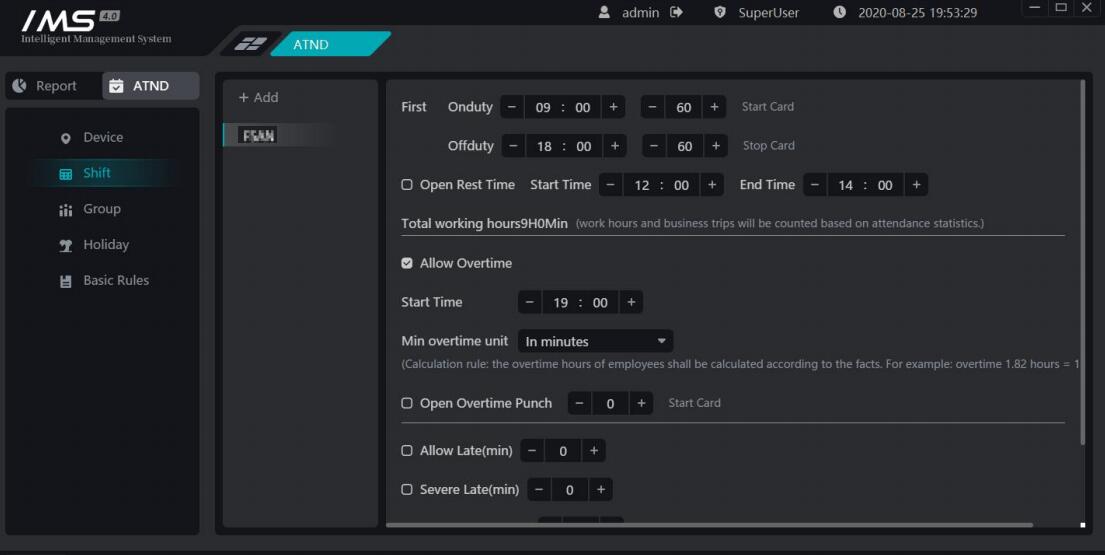The image size is (1105, 555).
Task: Decrease Onduty Start Card minutes
Action: tap(653, 107)
